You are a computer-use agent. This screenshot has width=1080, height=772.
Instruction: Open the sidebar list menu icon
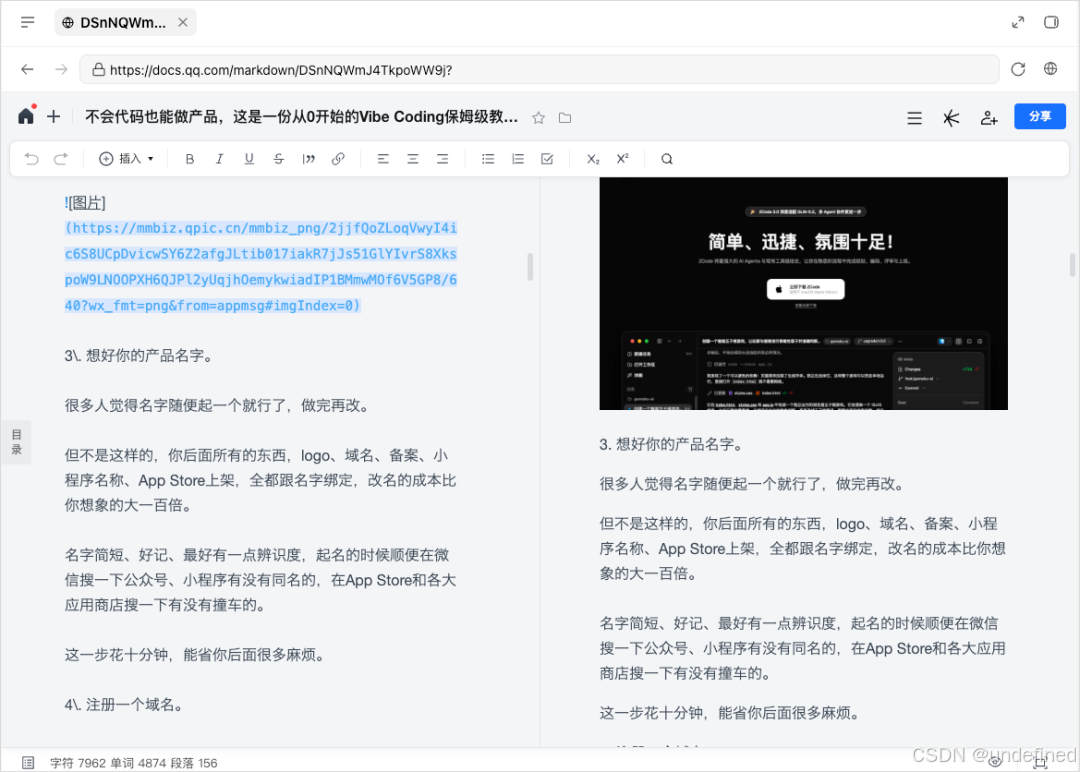pyautogui.click(x=28, y=23)
